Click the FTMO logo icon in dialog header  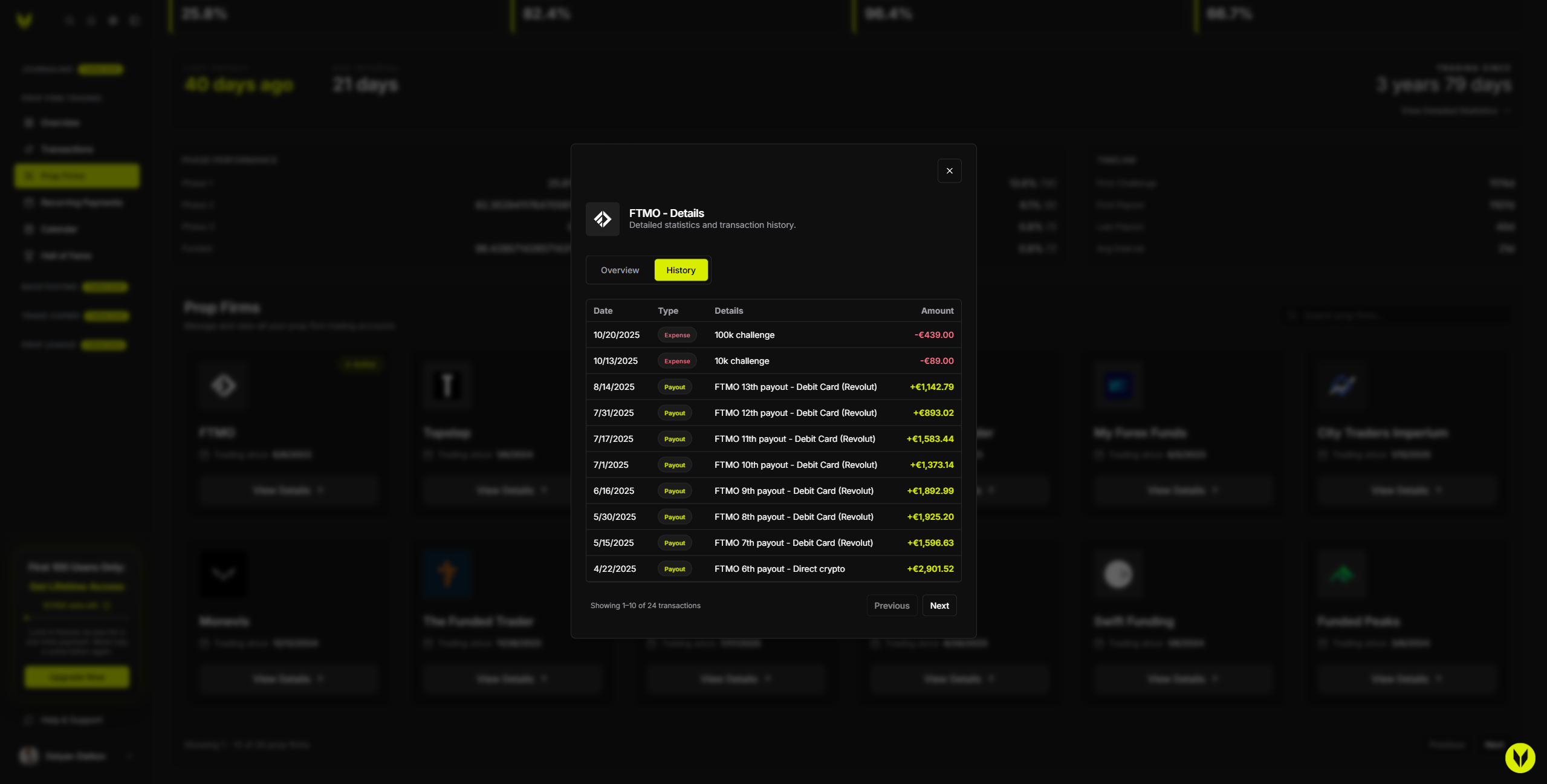click(602, 219)
